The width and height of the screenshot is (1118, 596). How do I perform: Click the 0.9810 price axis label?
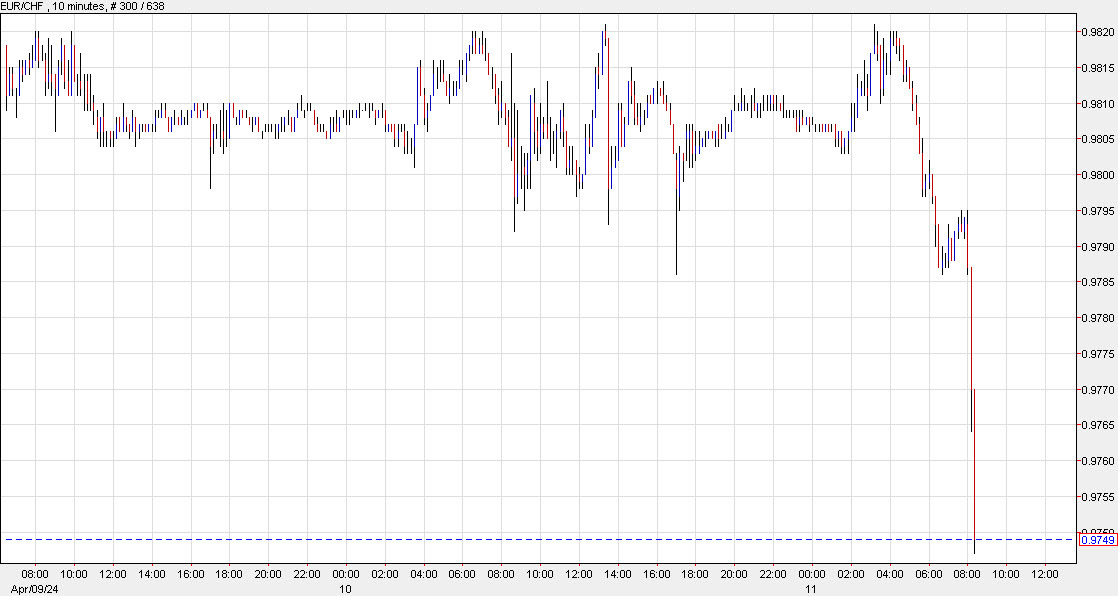1098,104
